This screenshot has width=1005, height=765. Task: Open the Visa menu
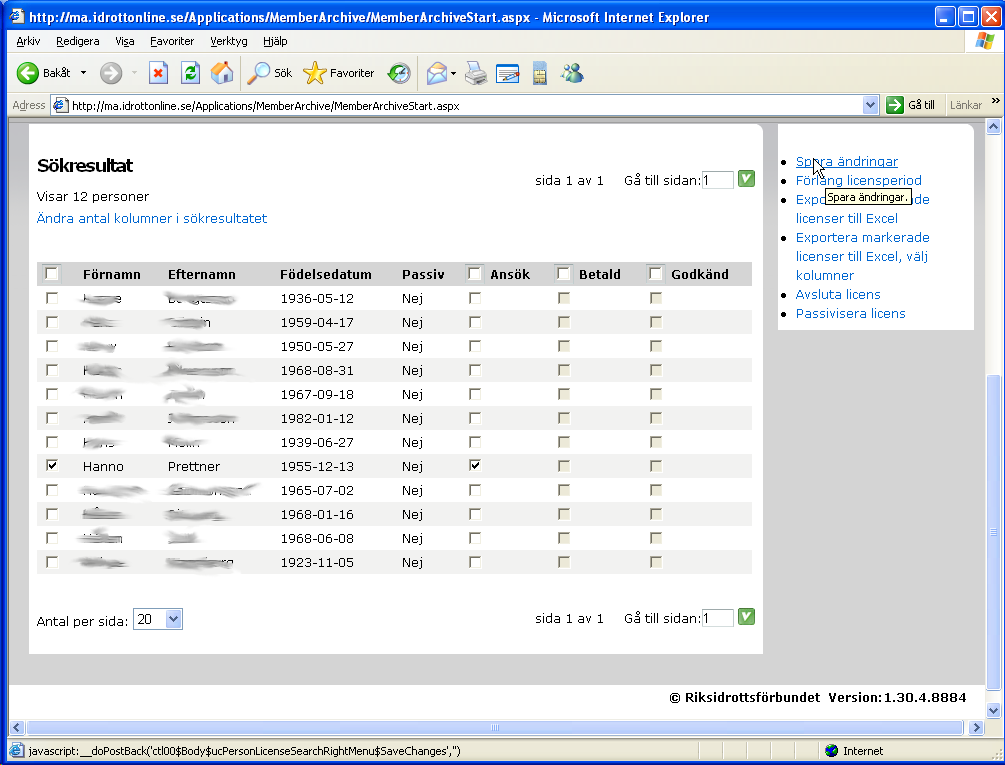(125, 41)
